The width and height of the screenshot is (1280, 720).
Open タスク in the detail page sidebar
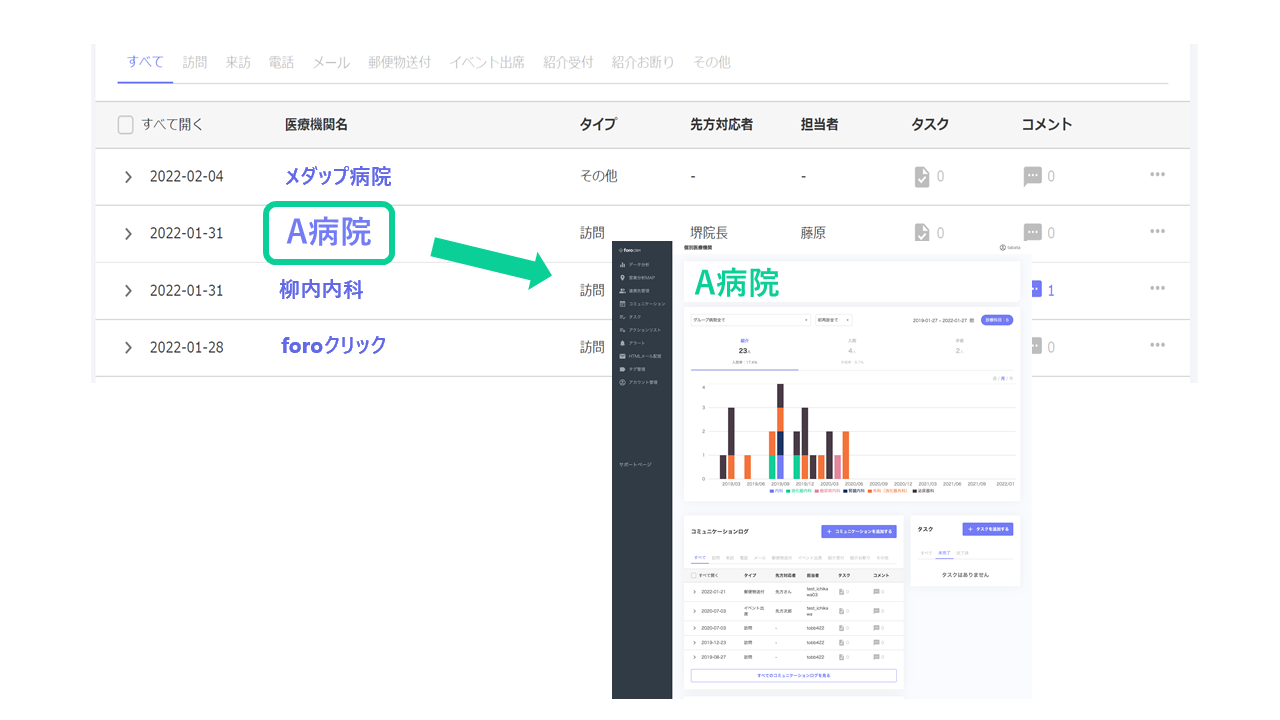631,316
